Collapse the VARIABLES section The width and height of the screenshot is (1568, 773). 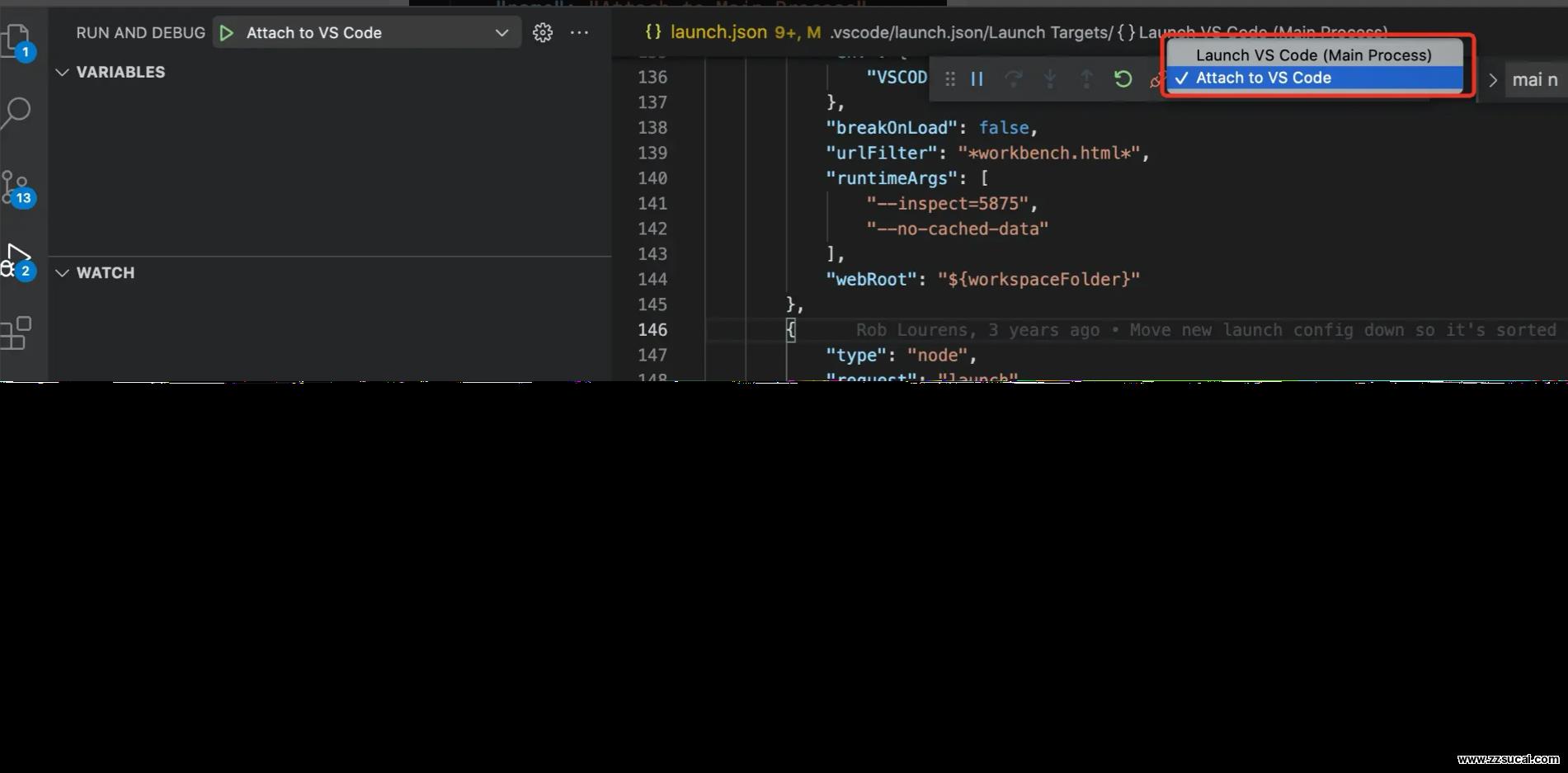62,73
